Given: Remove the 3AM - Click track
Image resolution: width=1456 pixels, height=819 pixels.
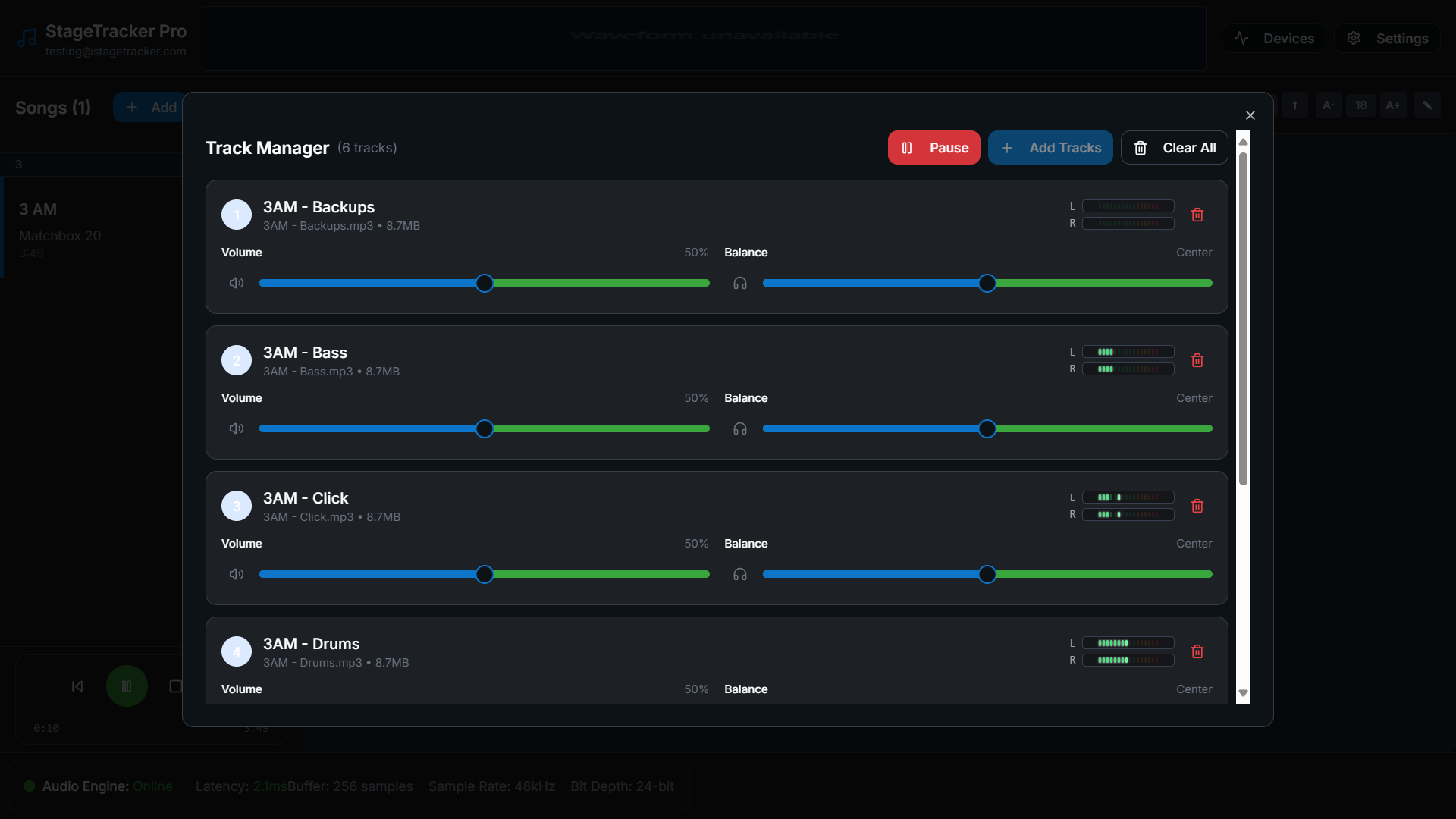Looking at the screenshot, I should click(x=1197, y=506).
